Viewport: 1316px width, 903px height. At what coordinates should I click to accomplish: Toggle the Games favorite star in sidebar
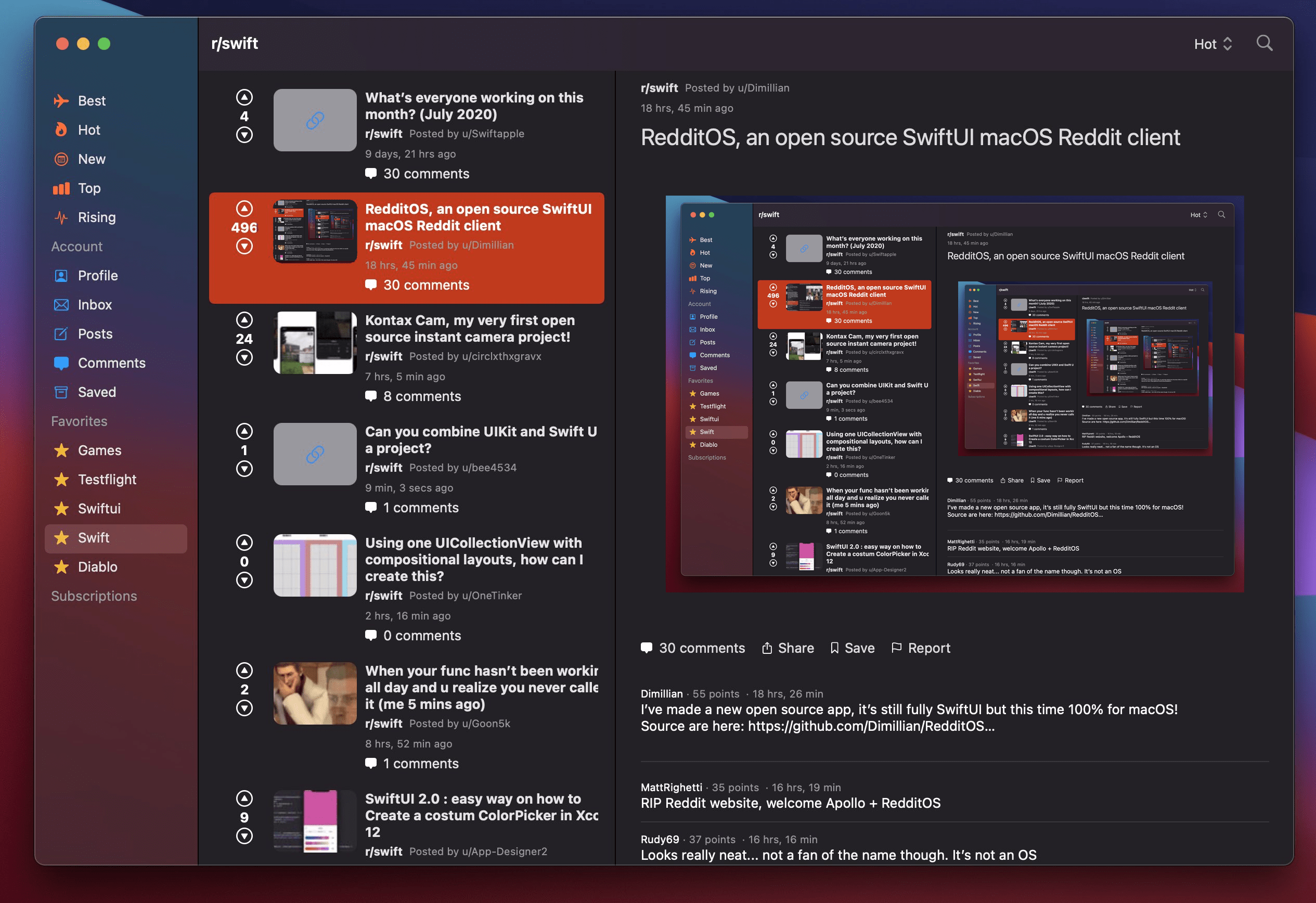pyautogui.click(x=62, y=449)
